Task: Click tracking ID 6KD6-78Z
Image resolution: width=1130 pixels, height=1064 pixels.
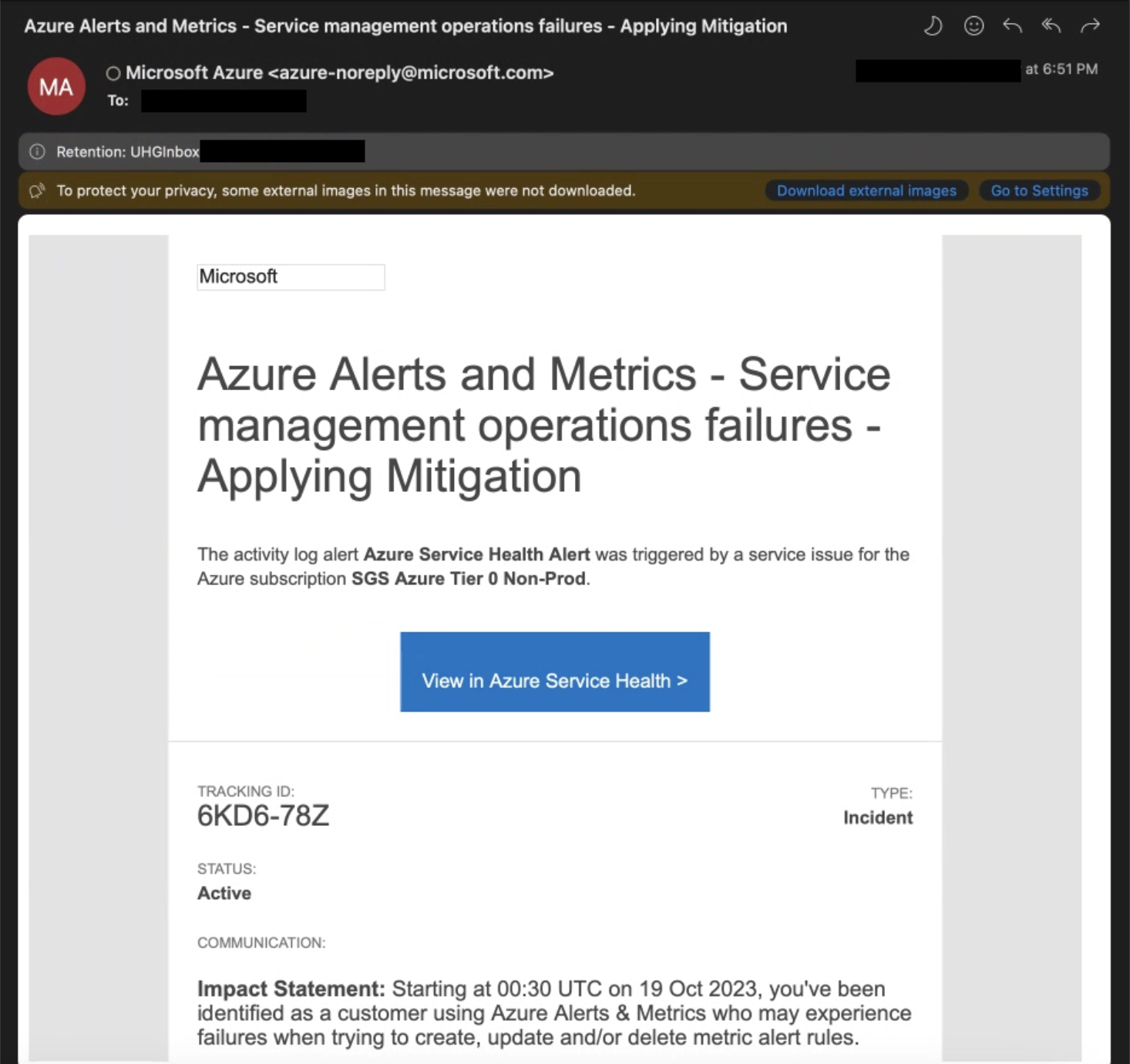Action: click(263, 815)
